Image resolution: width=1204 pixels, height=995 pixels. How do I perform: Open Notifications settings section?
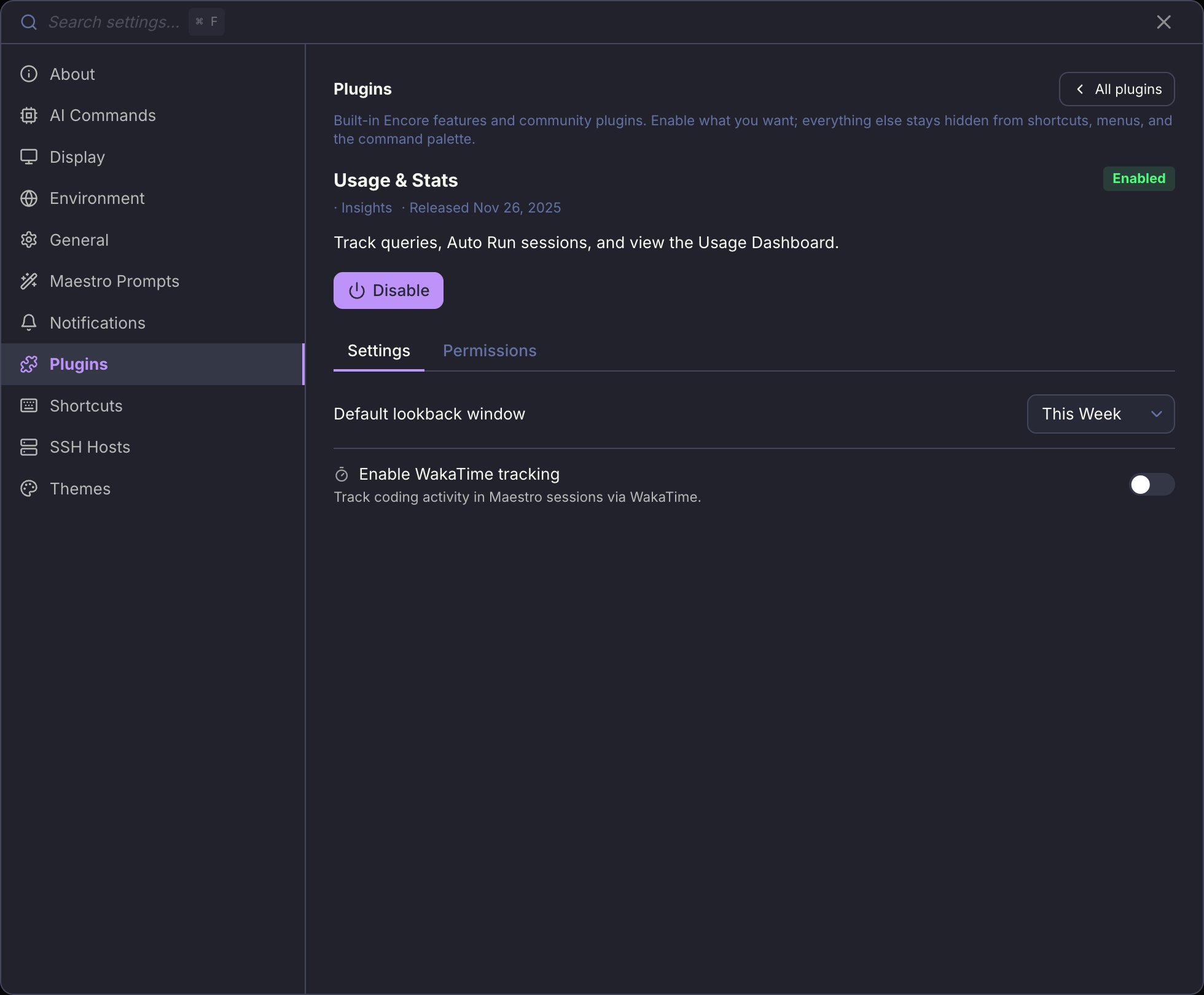153,322
